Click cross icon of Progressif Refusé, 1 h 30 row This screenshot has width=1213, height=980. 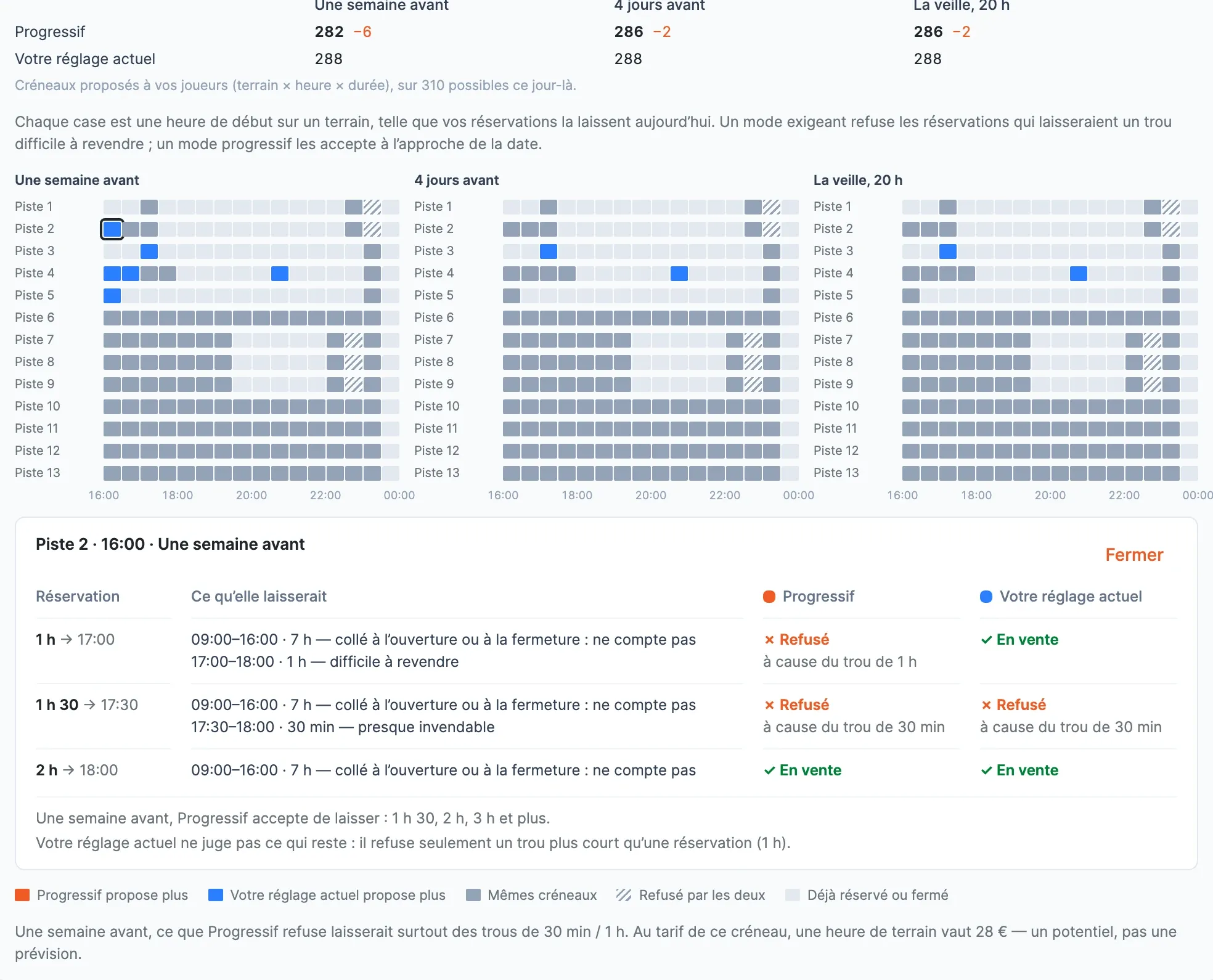click(769, 705)
